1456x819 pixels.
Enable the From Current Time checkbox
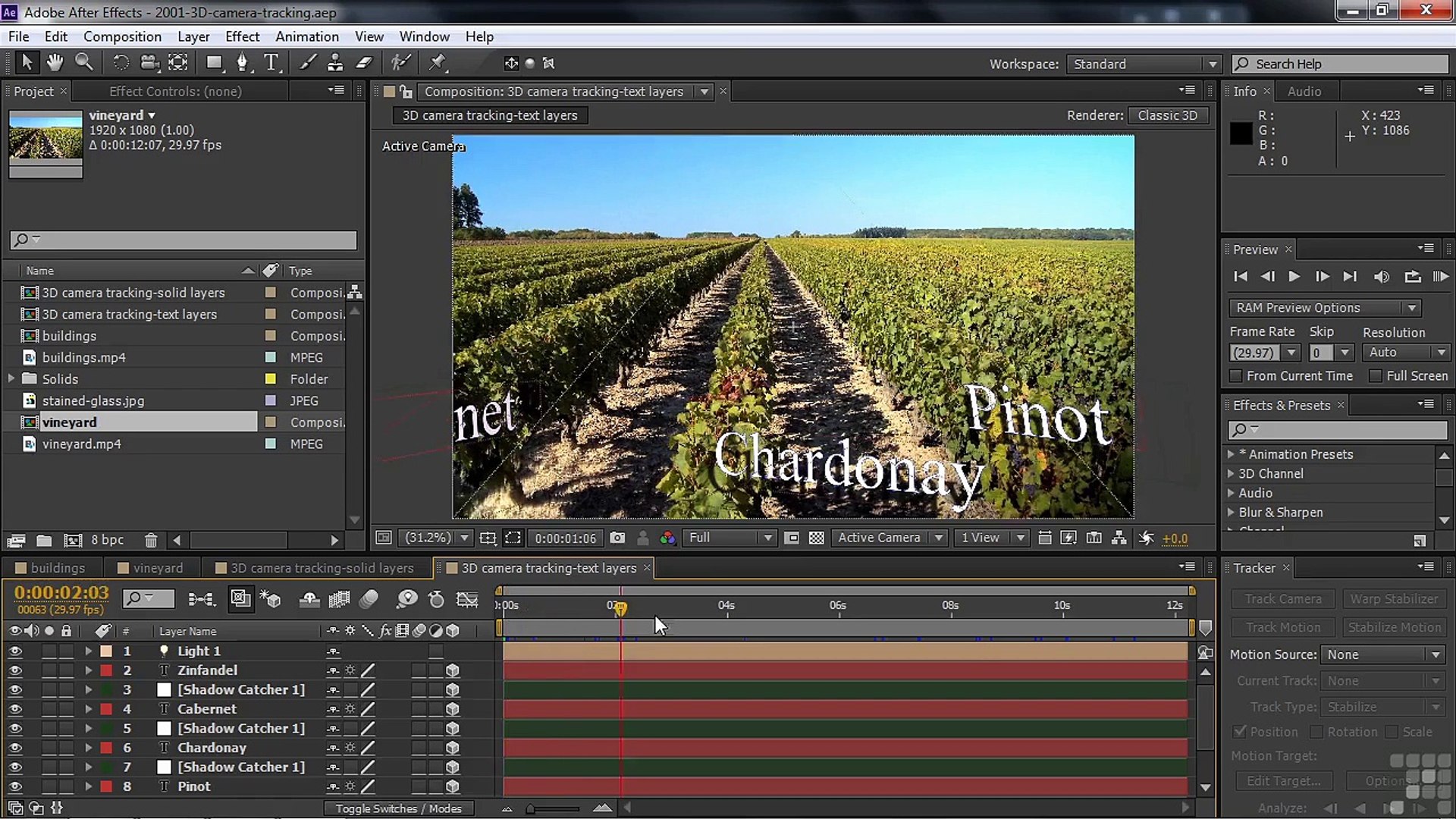coord(1236,376)
